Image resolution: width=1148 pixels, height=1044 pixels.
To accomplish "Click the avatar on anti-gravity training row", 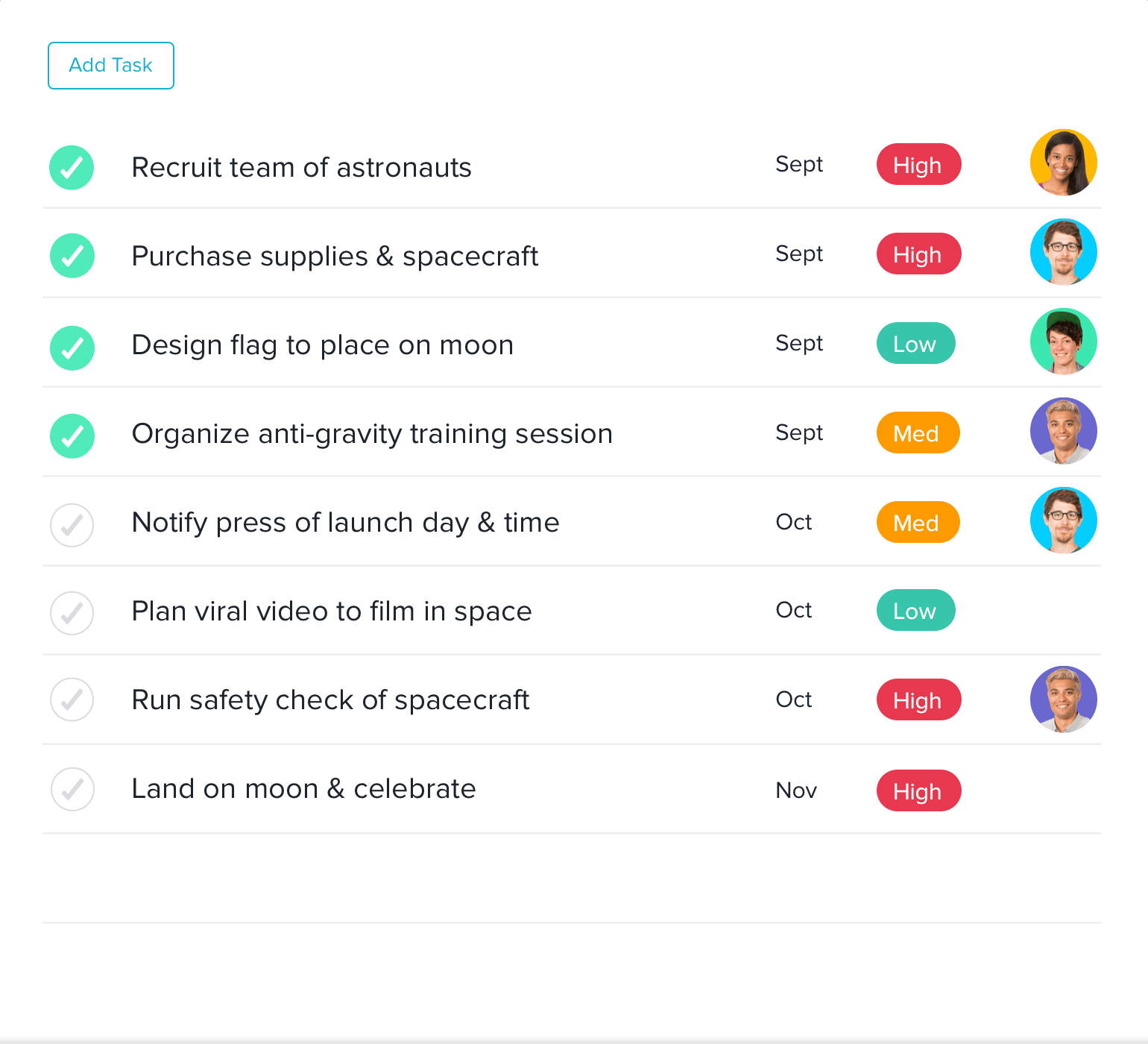I will 1064,431.
